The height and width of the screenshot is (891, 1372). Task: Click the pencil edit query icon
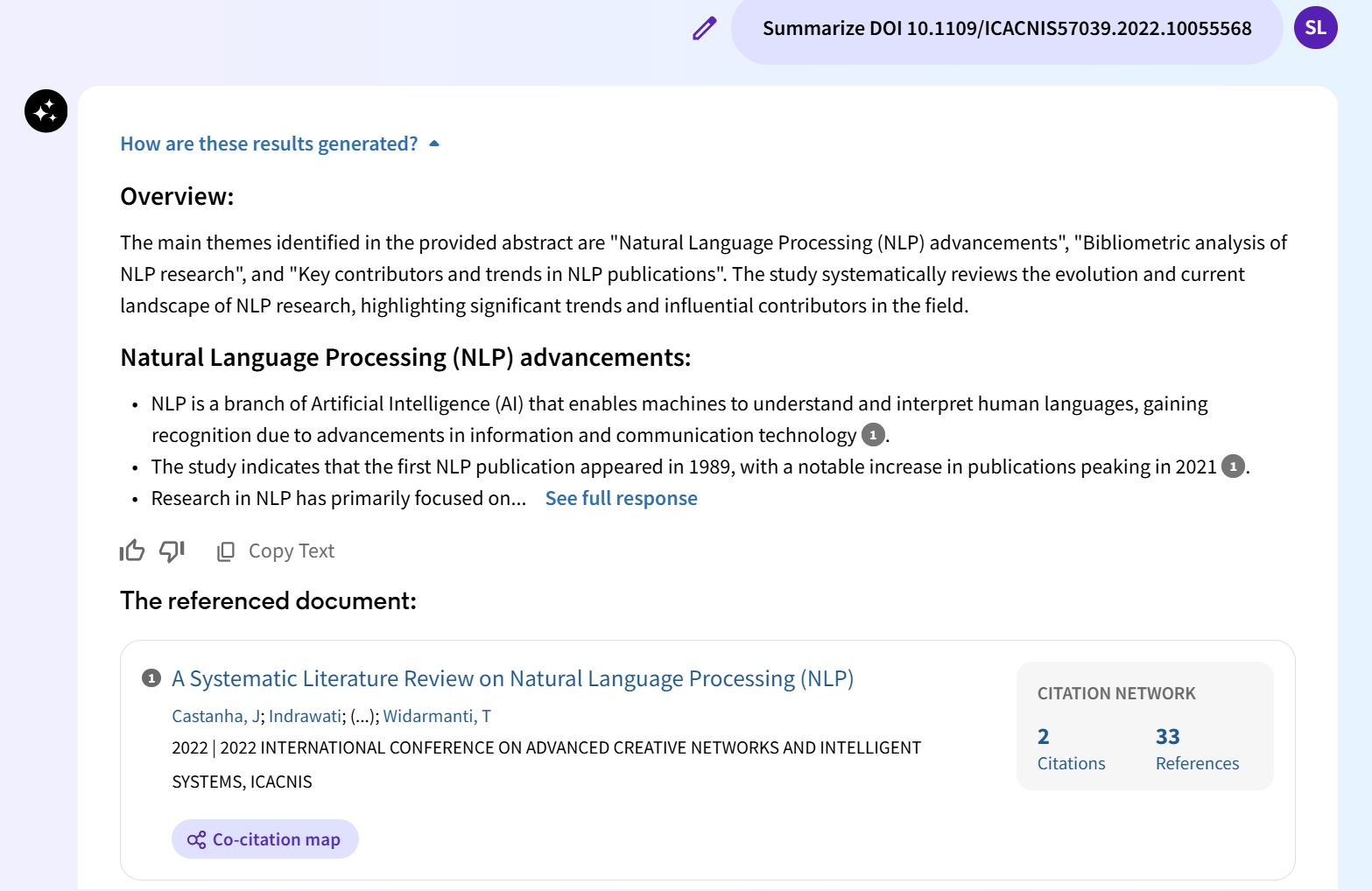(705, 28)
